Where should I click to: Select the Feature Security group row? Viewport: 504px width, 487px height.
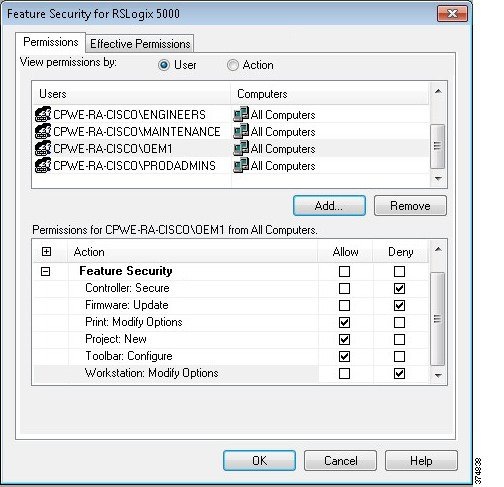(231, 271)
